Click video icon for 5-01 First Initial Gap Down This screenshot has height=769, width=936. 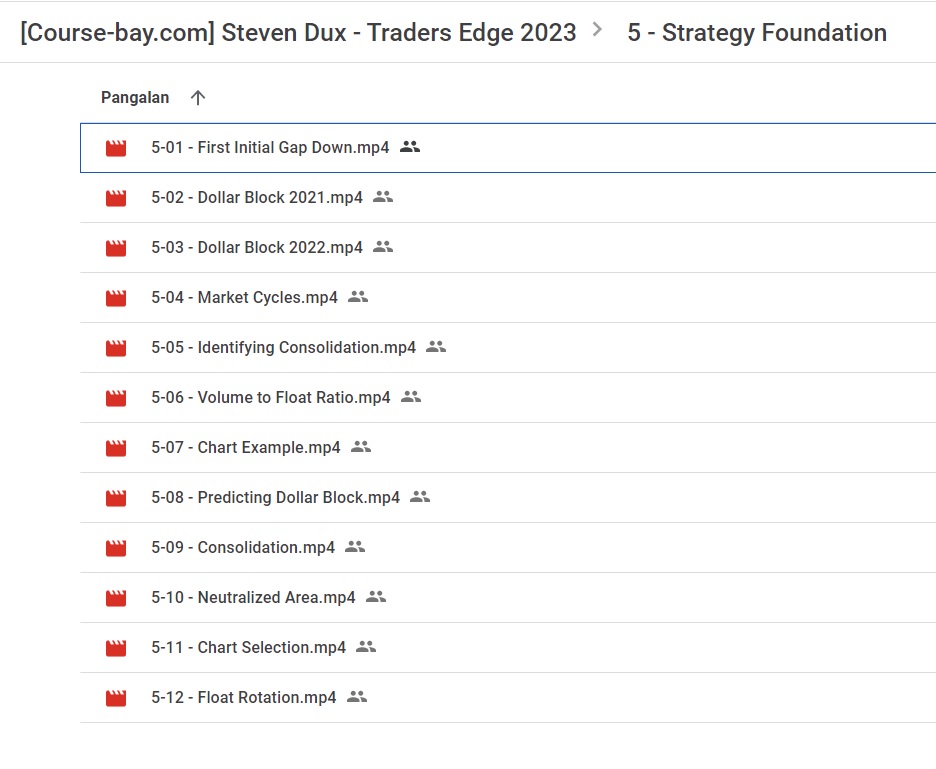pyautogui.click(x=116, y=148)
